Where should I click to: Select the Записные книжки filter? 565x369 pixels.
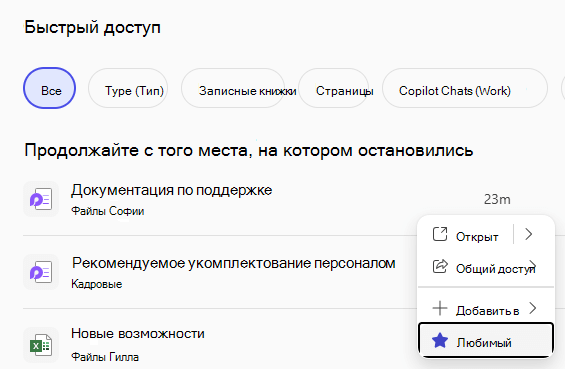233,88
